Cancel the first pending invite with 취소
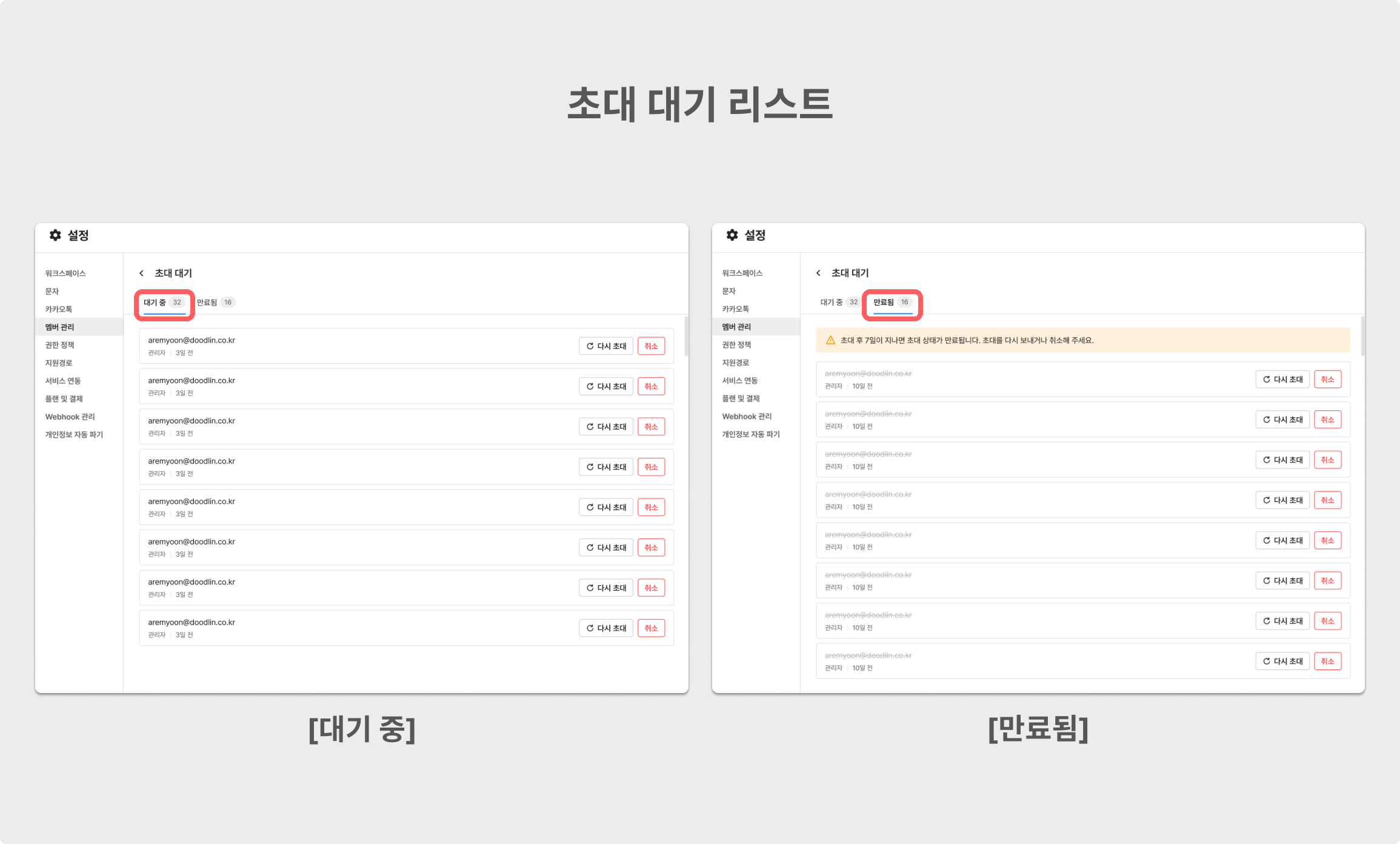This screenshot has width=1400, height=844. (651, 346)
